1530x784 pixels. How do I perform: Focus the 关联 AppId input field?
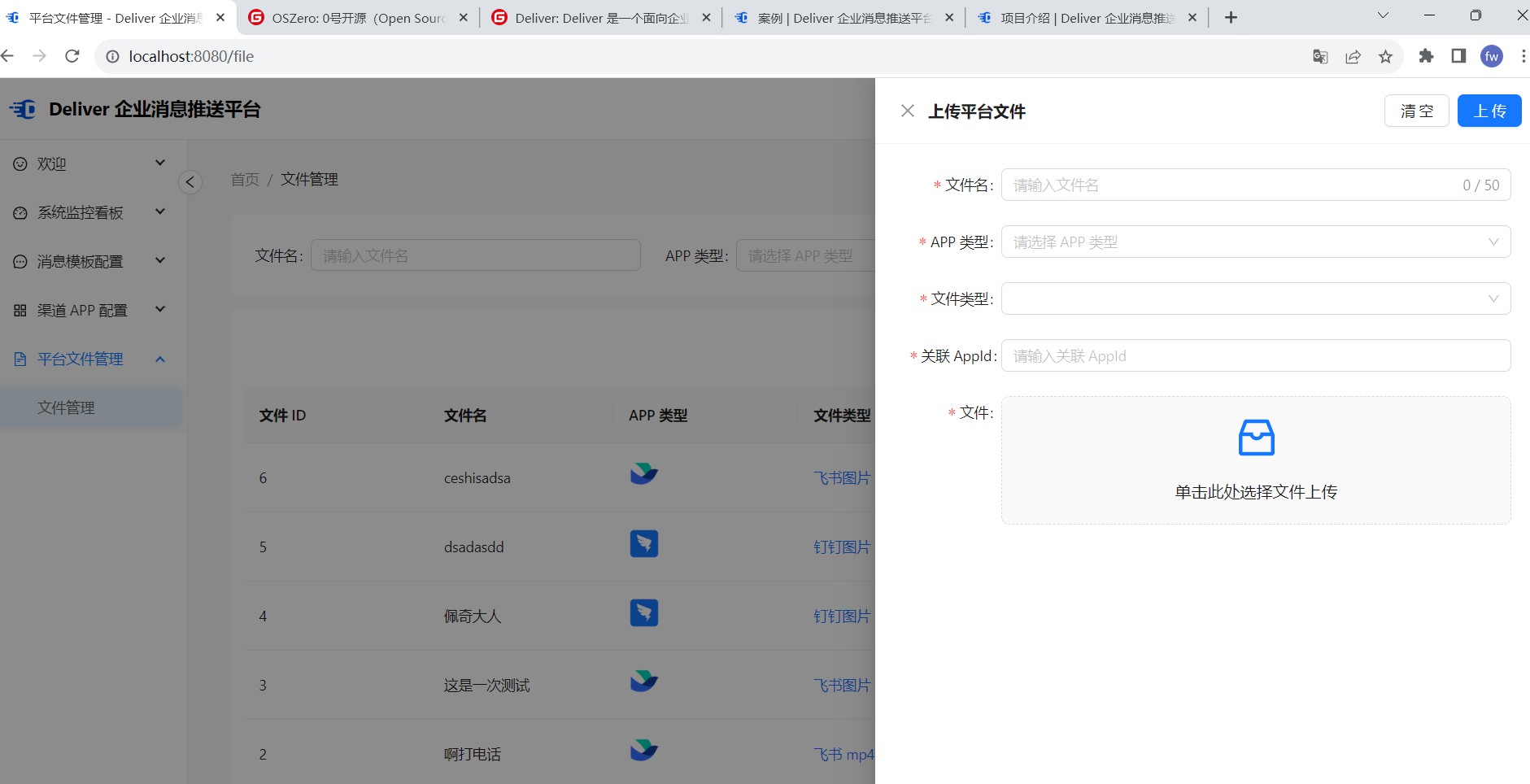point(1255,355)
